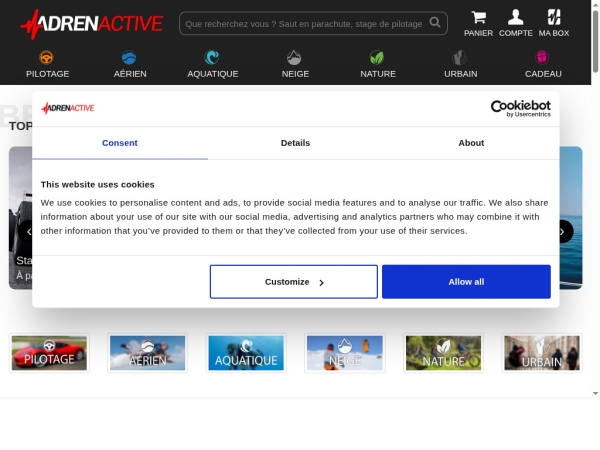Open the Panier link text
Image resolution: width=600 pixels, height=450 pixels.
click(478, 33)
